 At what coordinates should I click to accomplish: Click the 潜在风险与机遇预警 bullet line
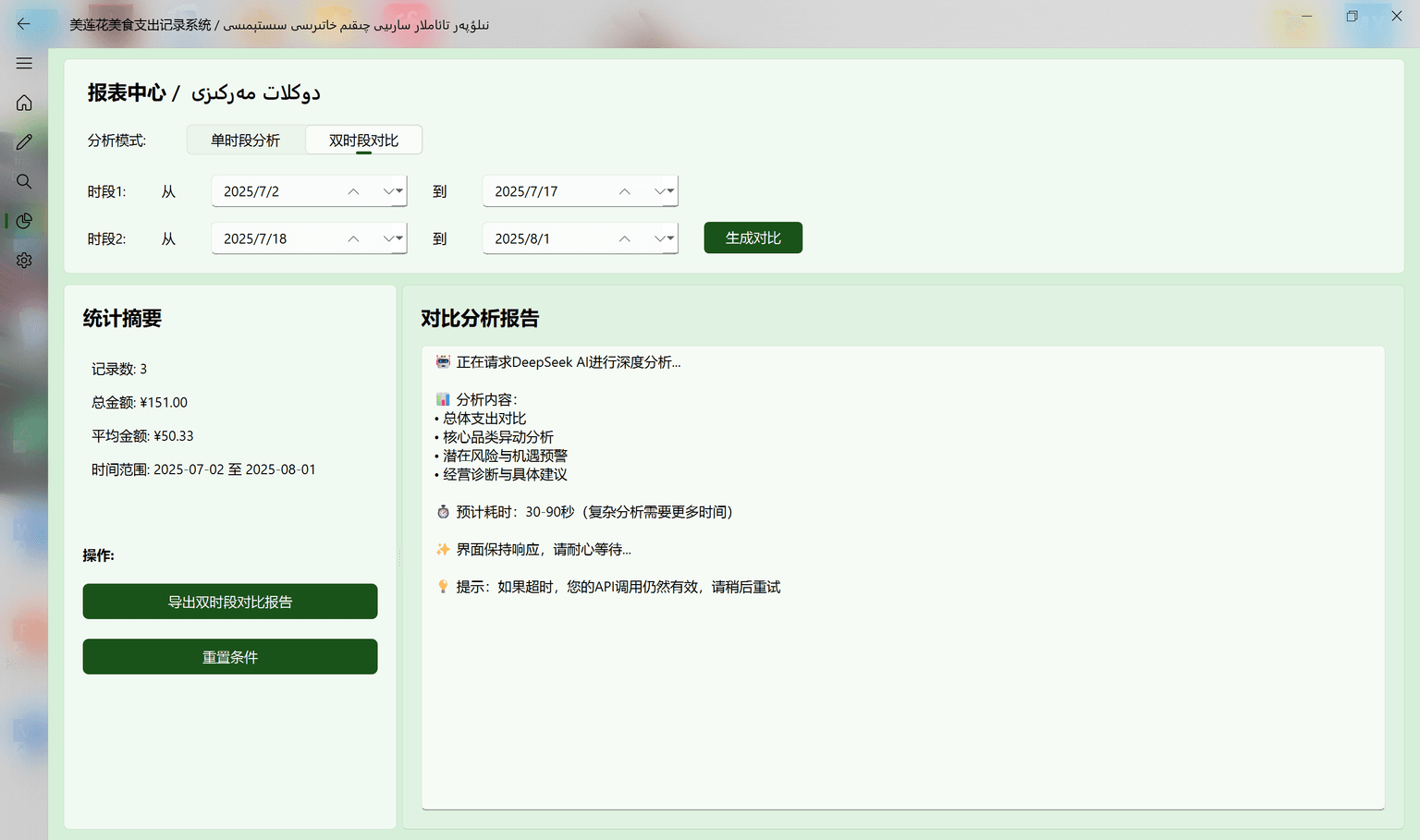pos(501,456)
